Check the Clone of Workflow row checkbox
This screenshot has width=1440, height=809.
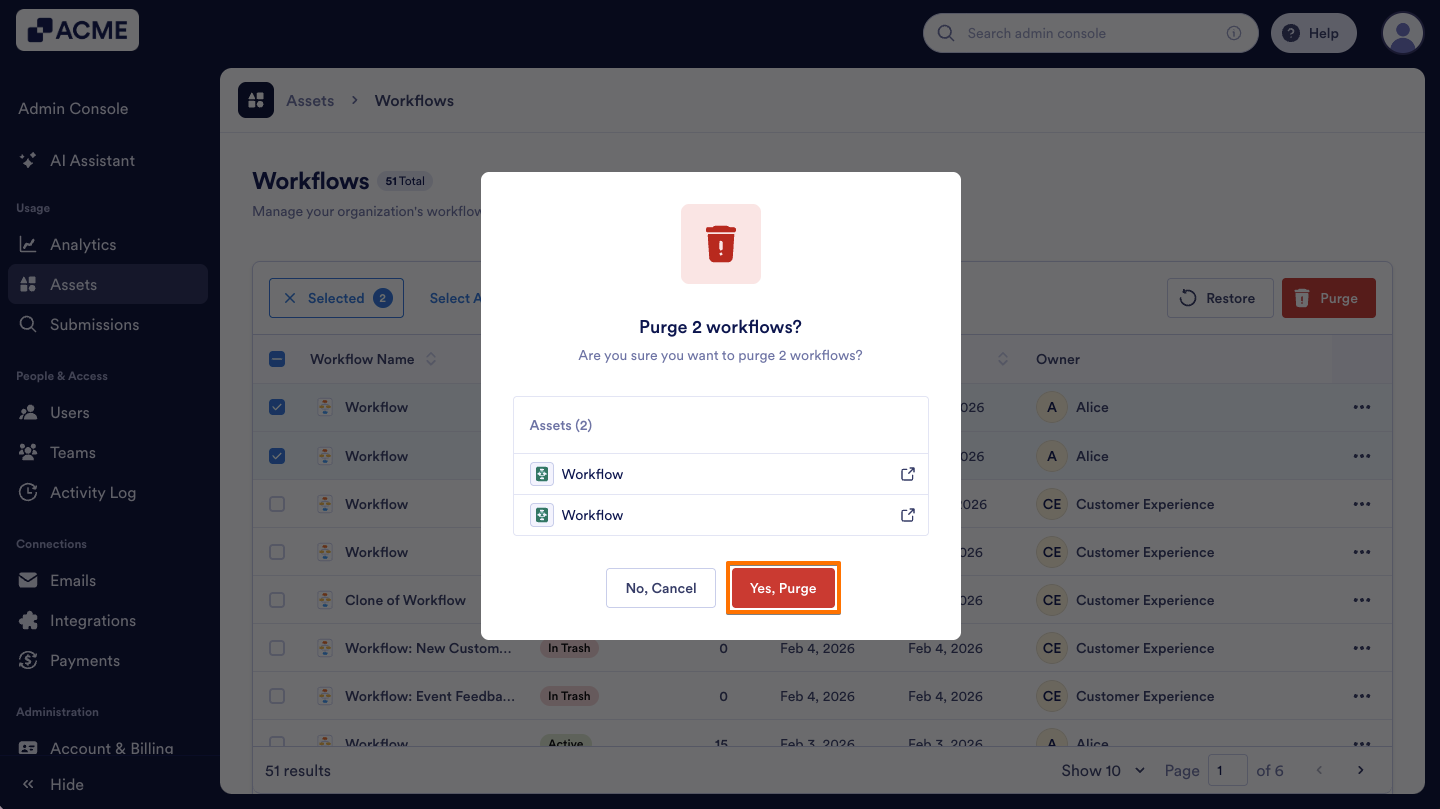point(277,600)
